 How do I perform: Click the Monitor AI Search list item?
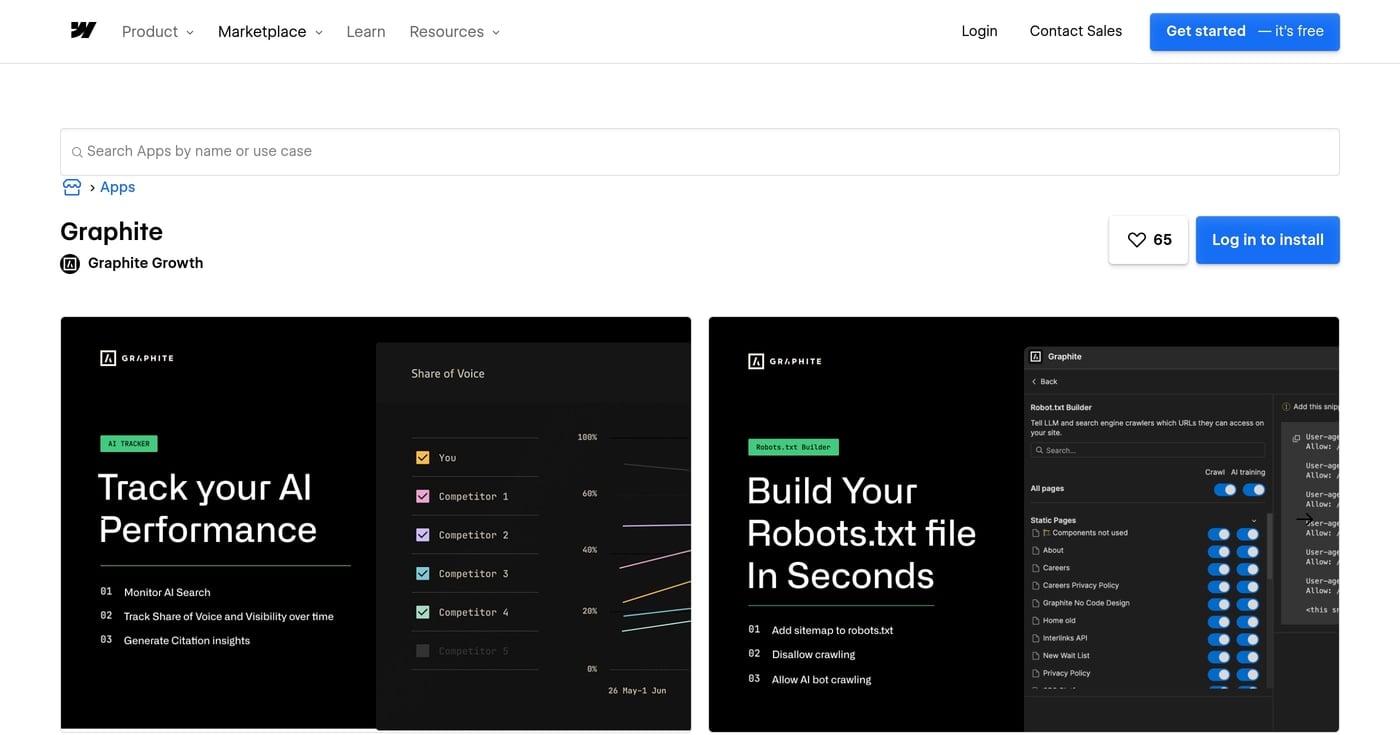[167, 592]
